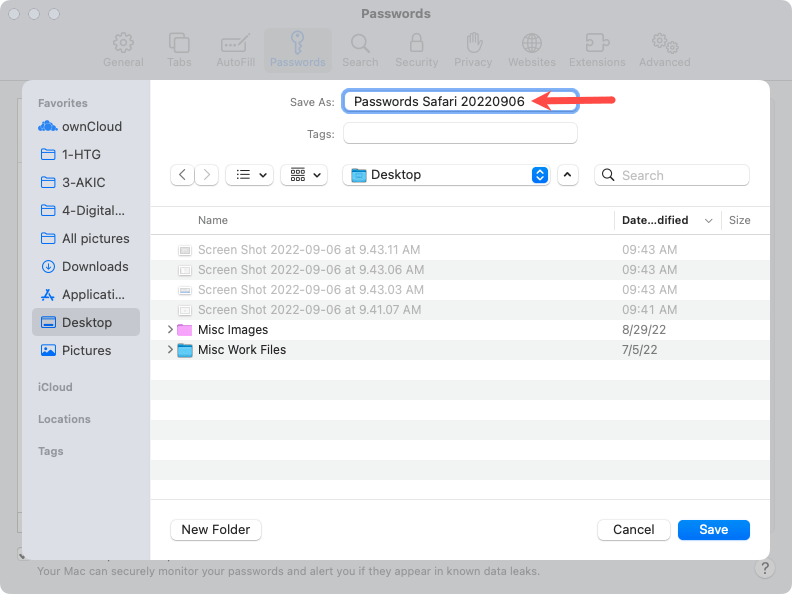This screenshot has height=594, width=792.
Task: Open the icon grouping options dropdown
Action: tap(304, 175)
